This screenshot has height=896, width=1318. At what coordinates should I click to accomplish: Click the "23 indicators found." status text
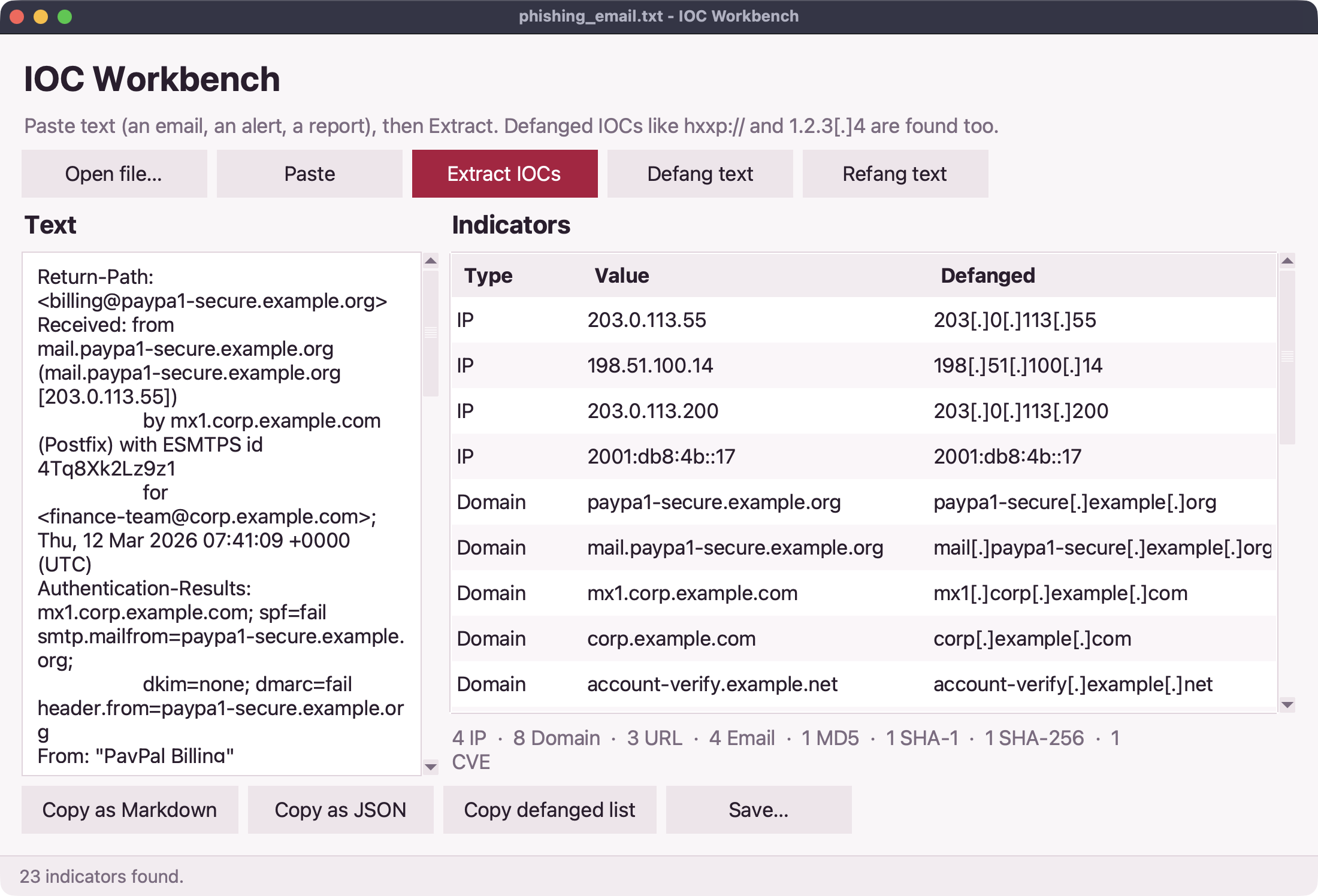102,876
